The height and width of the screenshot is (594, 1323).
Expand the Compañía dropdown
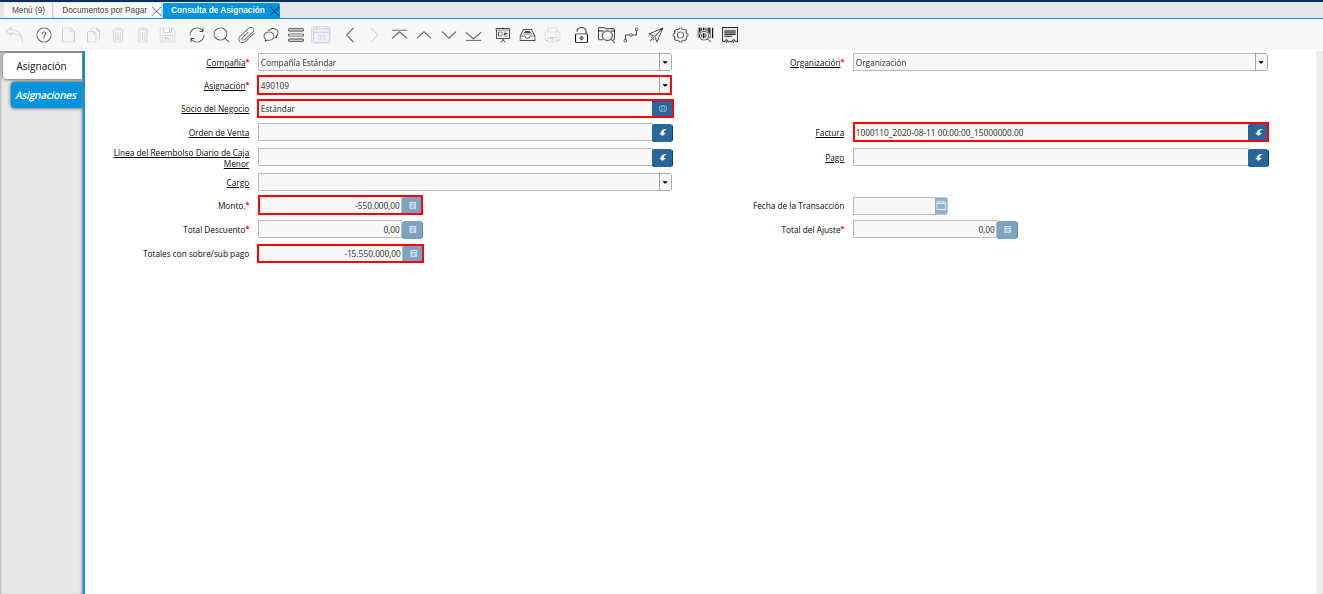[665, 62]
